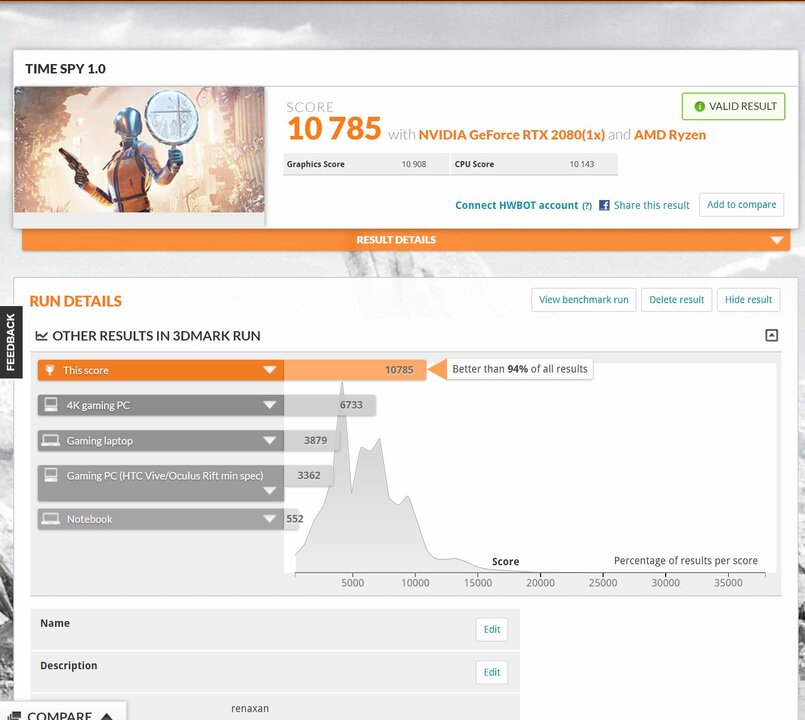The width and height of the screenshot is (805, 720).
Task: Click the desktop icon for 4K gaming PC
Action: (x=51, y=405)
